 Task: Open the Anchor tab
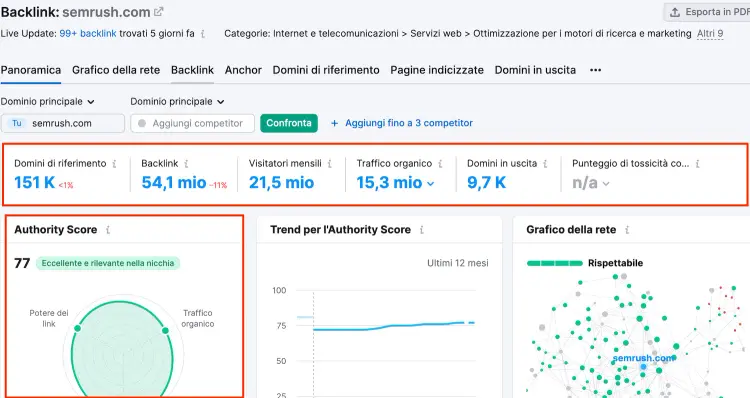[243, 70]
